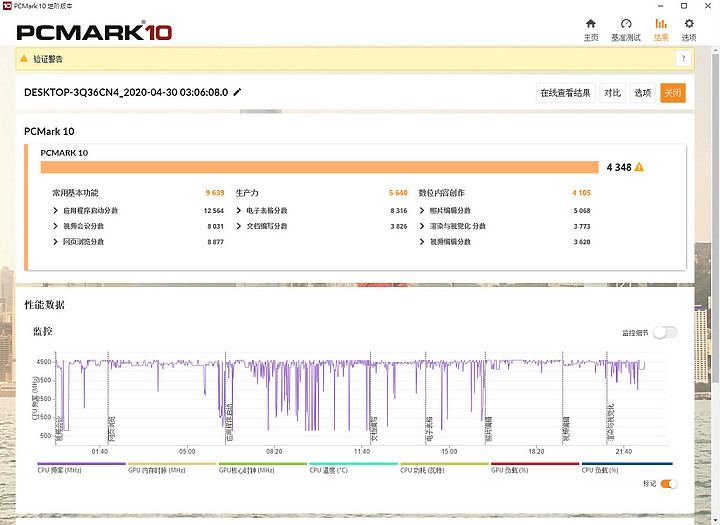Click the 常用基本功能 heading
This screenshot has width=720, height=525.
pyautogui.click(x=75, y=193)
